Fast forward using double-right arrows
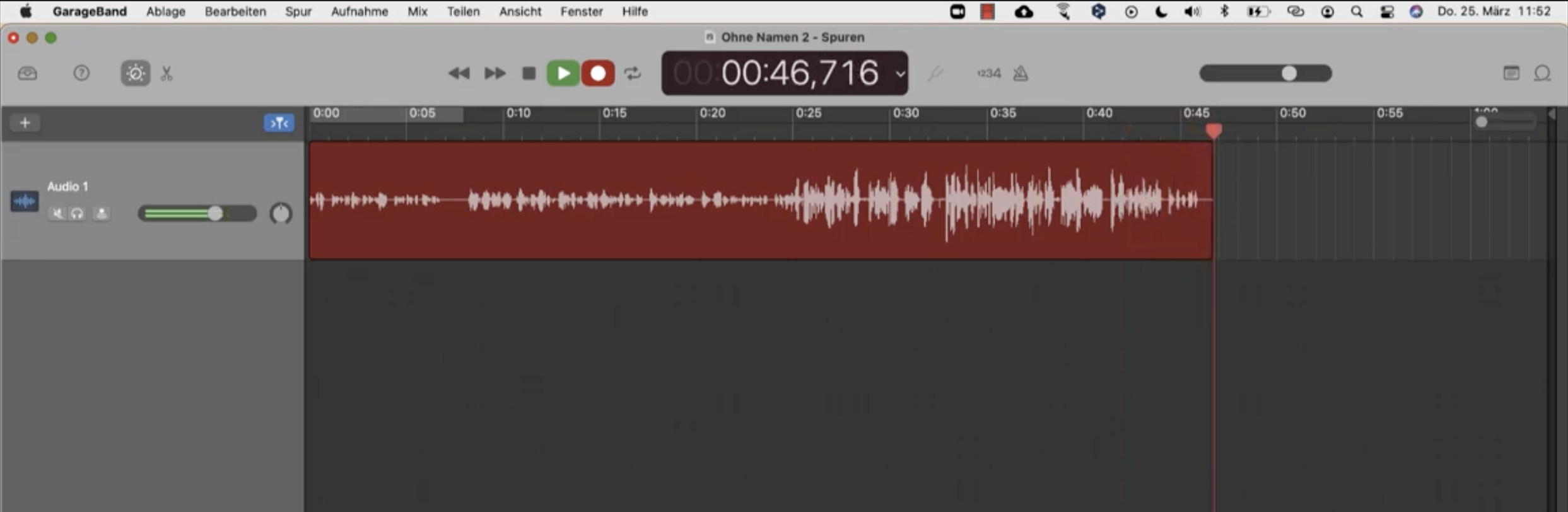 (x=494, y=73)
